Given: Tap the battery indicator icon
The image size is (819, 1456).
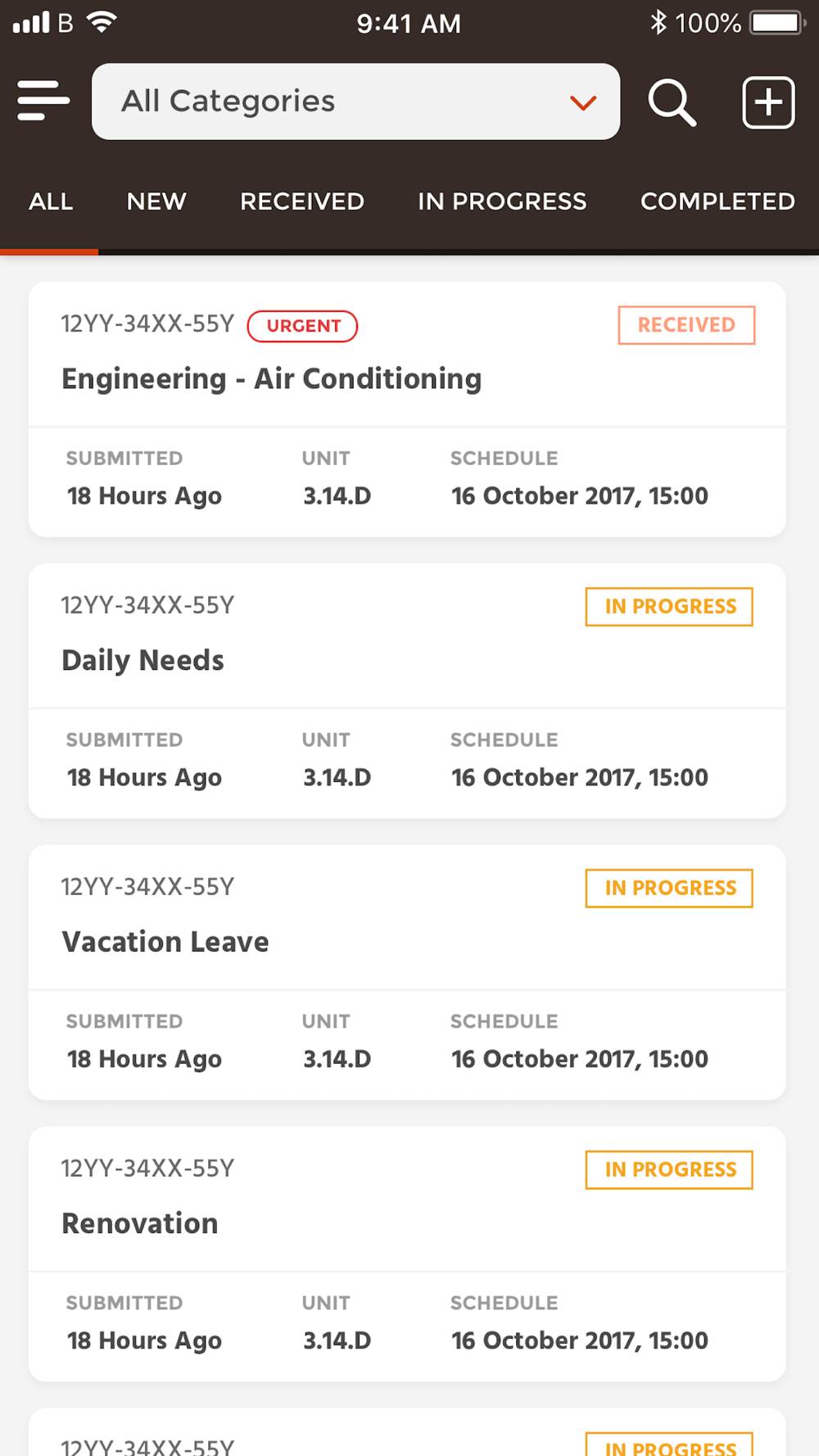Looking at the screenshot, I should click(777, 22).
